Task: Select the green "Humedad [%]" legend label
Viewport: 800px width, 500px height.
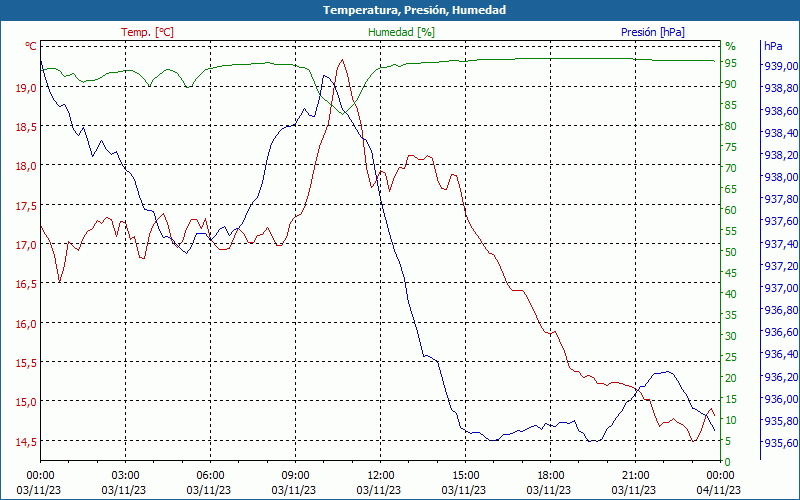Action: coord(402,32)
